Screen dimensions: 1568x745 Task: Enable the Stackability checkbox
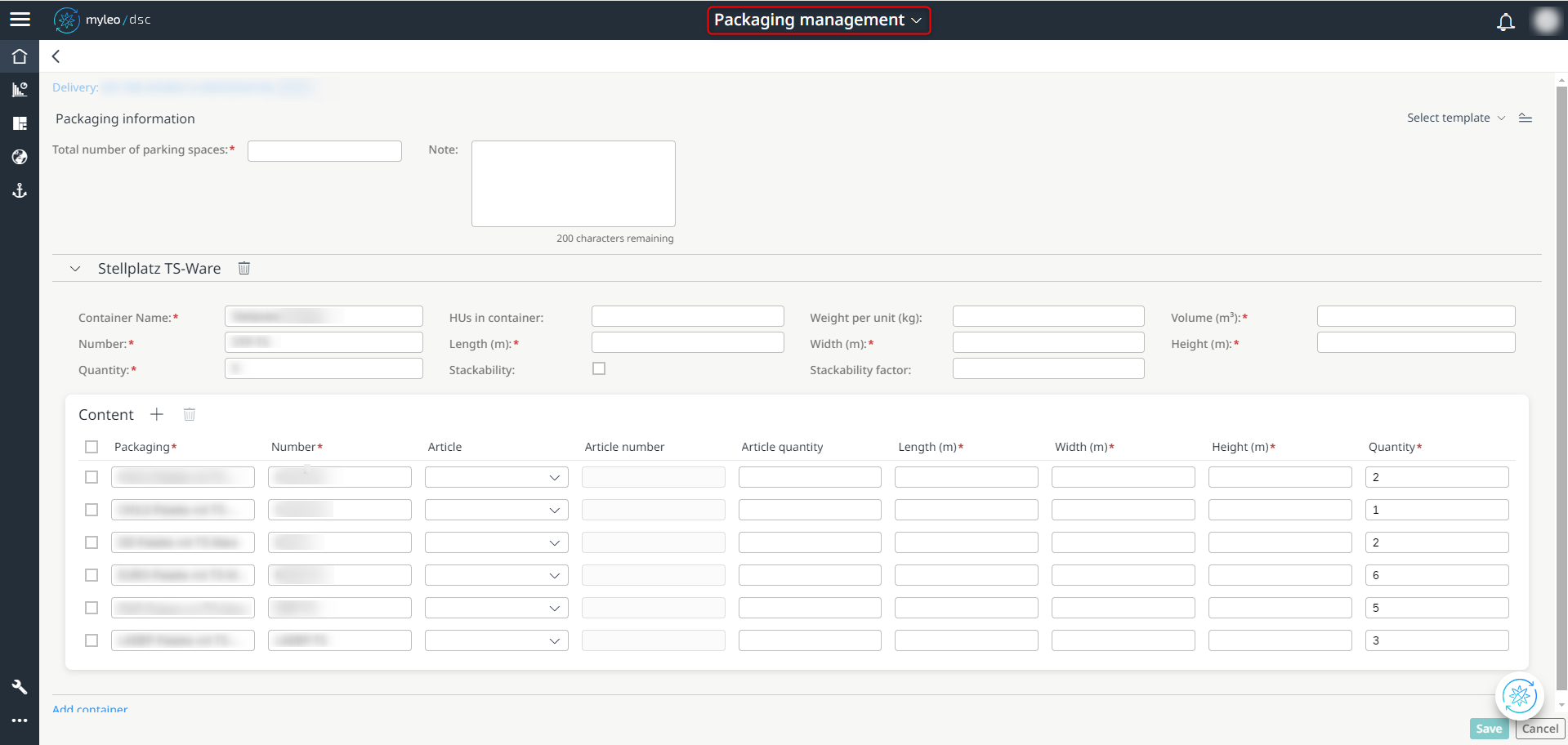[599, 368]
